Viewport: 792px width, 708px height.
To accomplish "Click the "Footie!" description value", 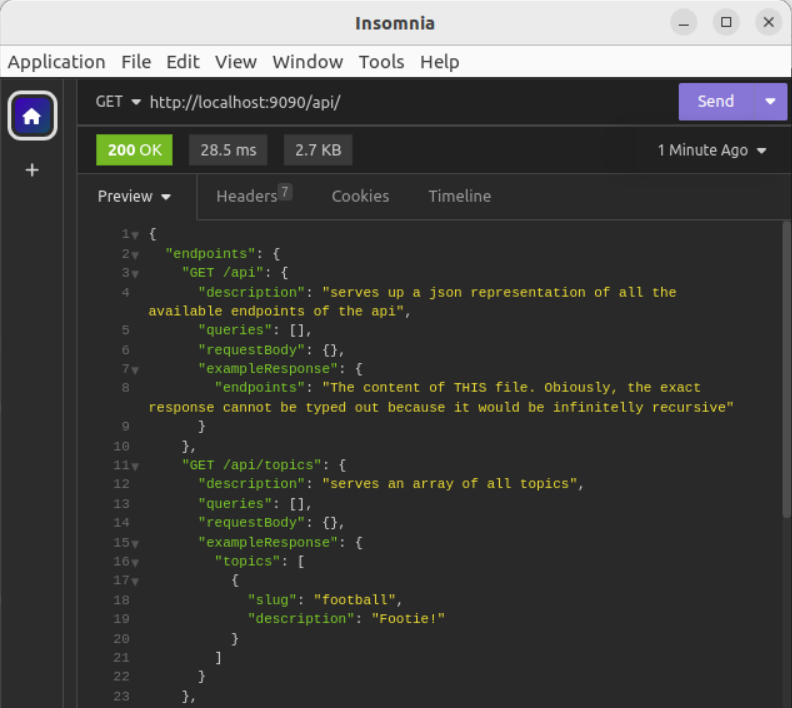I will coord(408,619).
